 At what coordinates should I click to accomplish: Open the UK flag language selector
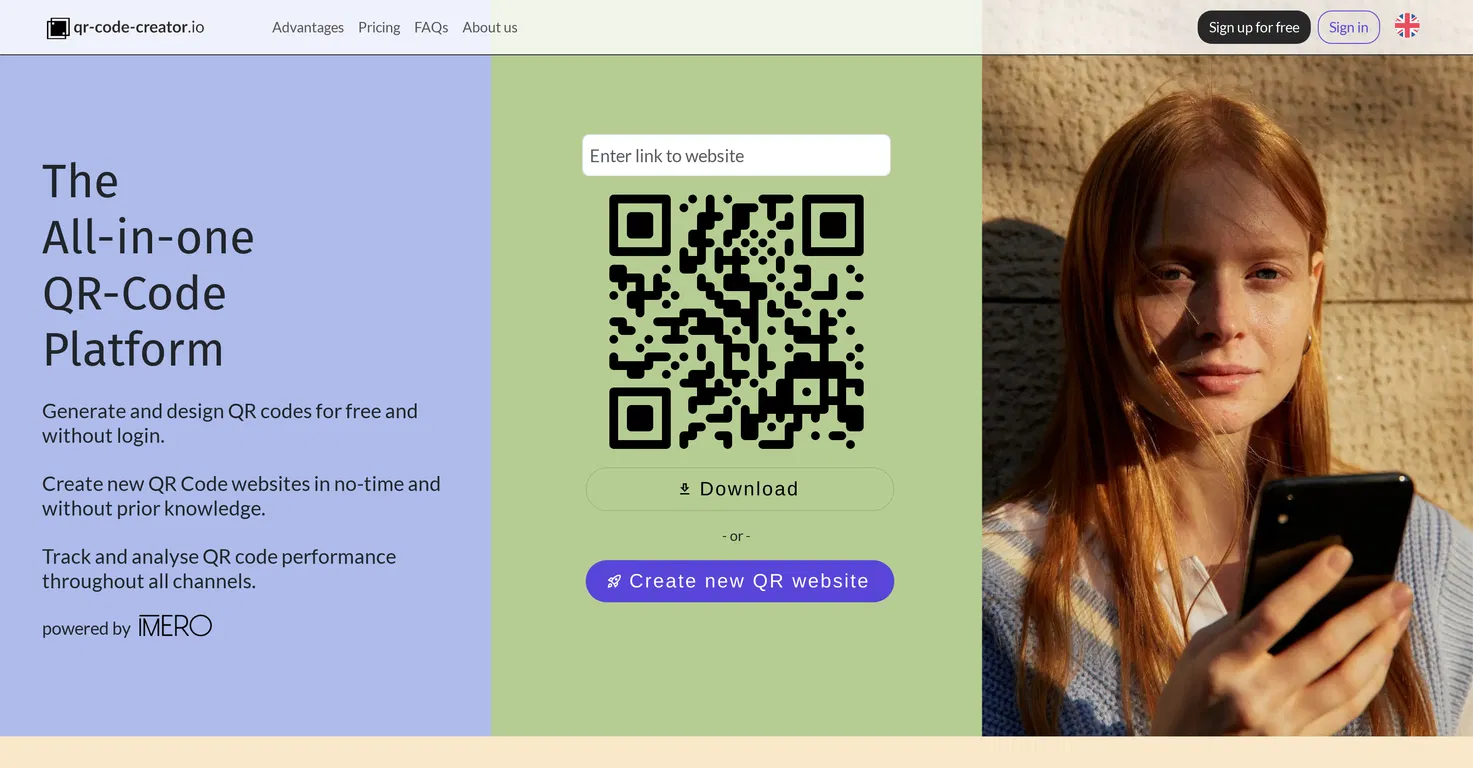(1407, 26)
